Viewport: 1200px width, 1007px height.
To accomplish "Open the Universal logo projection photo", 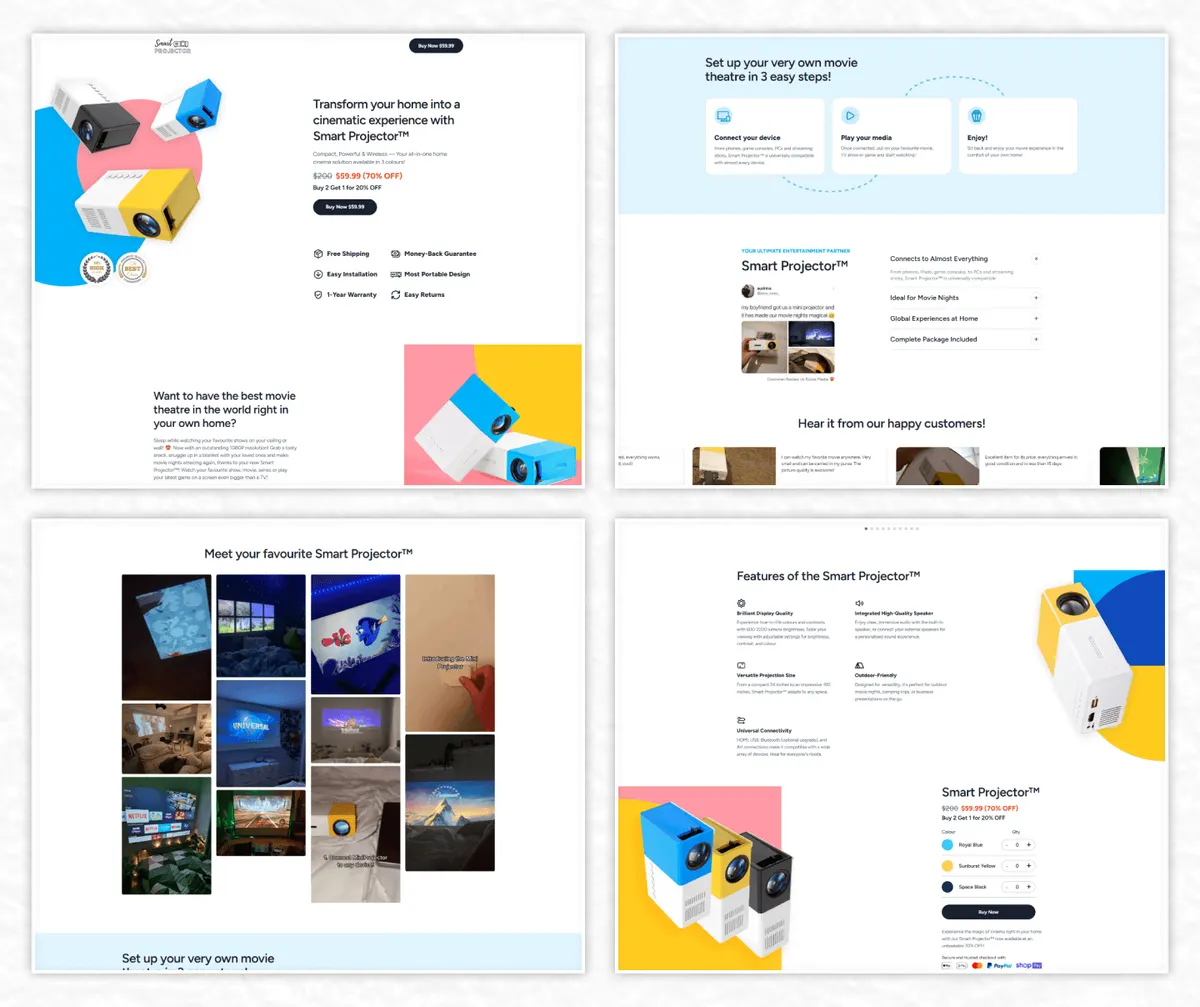I will pyautogui.click(x=261, y=733).
